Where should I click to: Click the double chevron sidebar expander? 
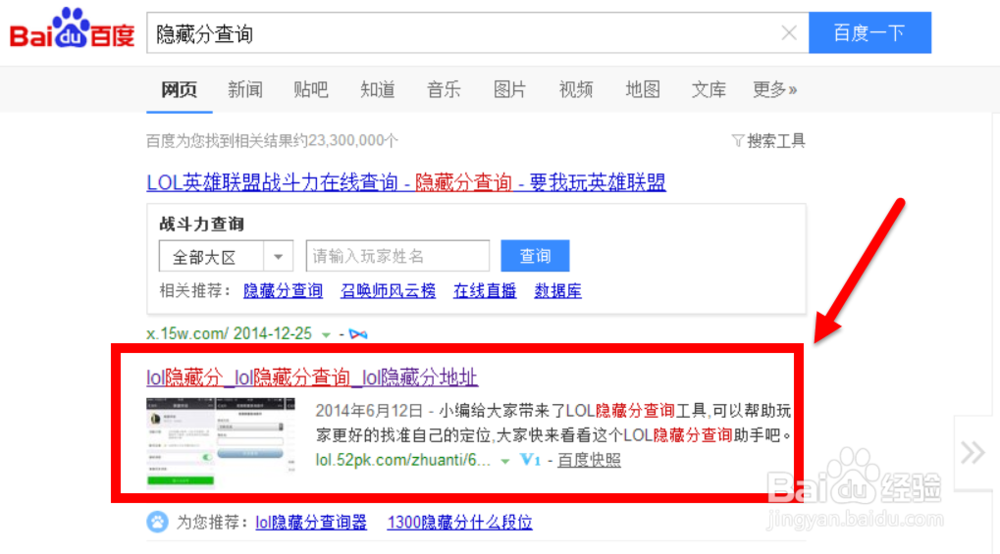click(973, 453)
